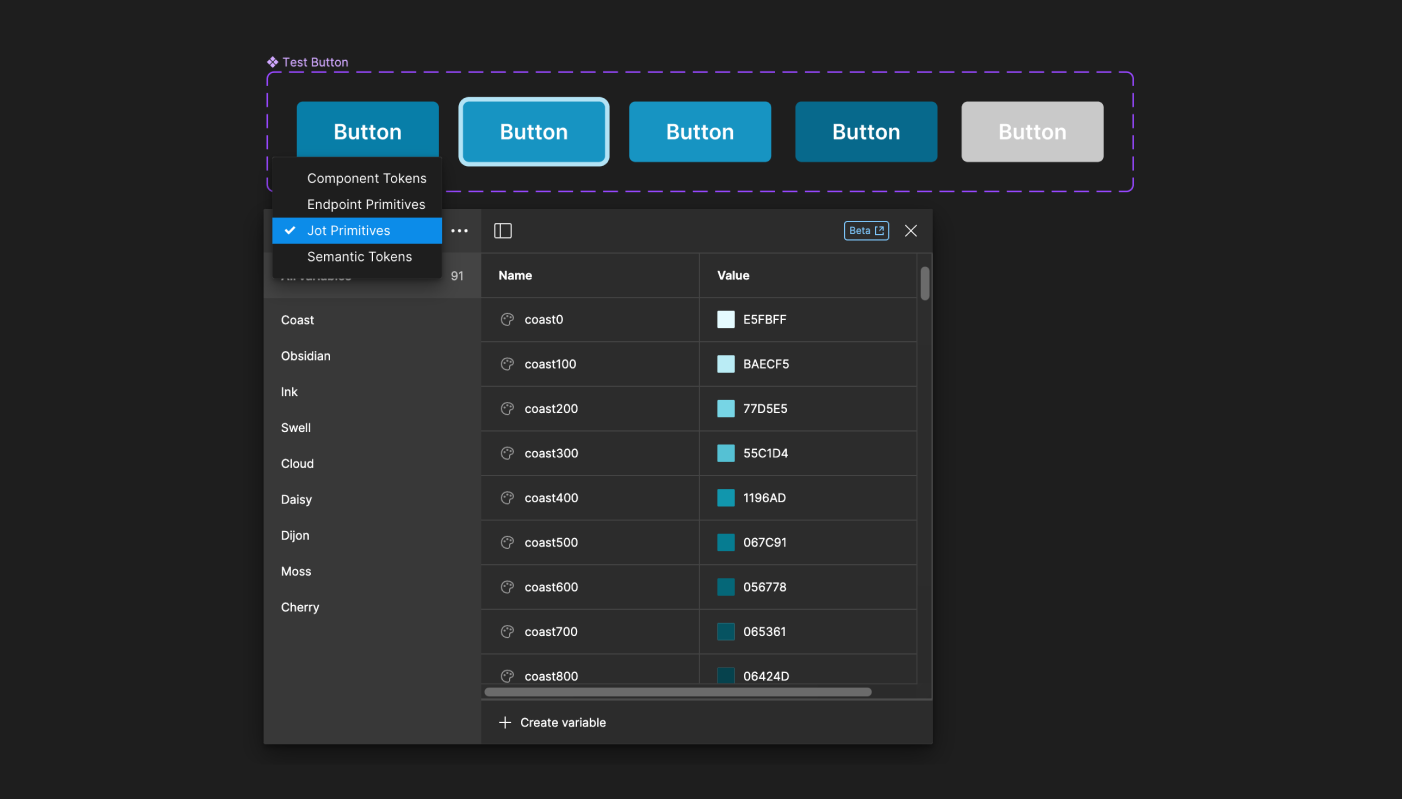This screenshot has width=1402, height=799.
Task: Click the 77D5E5 color swatch
Action: point(726,409)
